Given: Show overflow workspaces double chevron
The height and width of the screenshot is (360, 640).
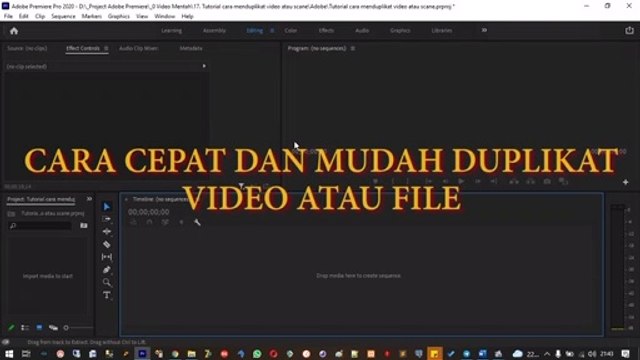Looking at the screenshot, I should pos(484,30).
